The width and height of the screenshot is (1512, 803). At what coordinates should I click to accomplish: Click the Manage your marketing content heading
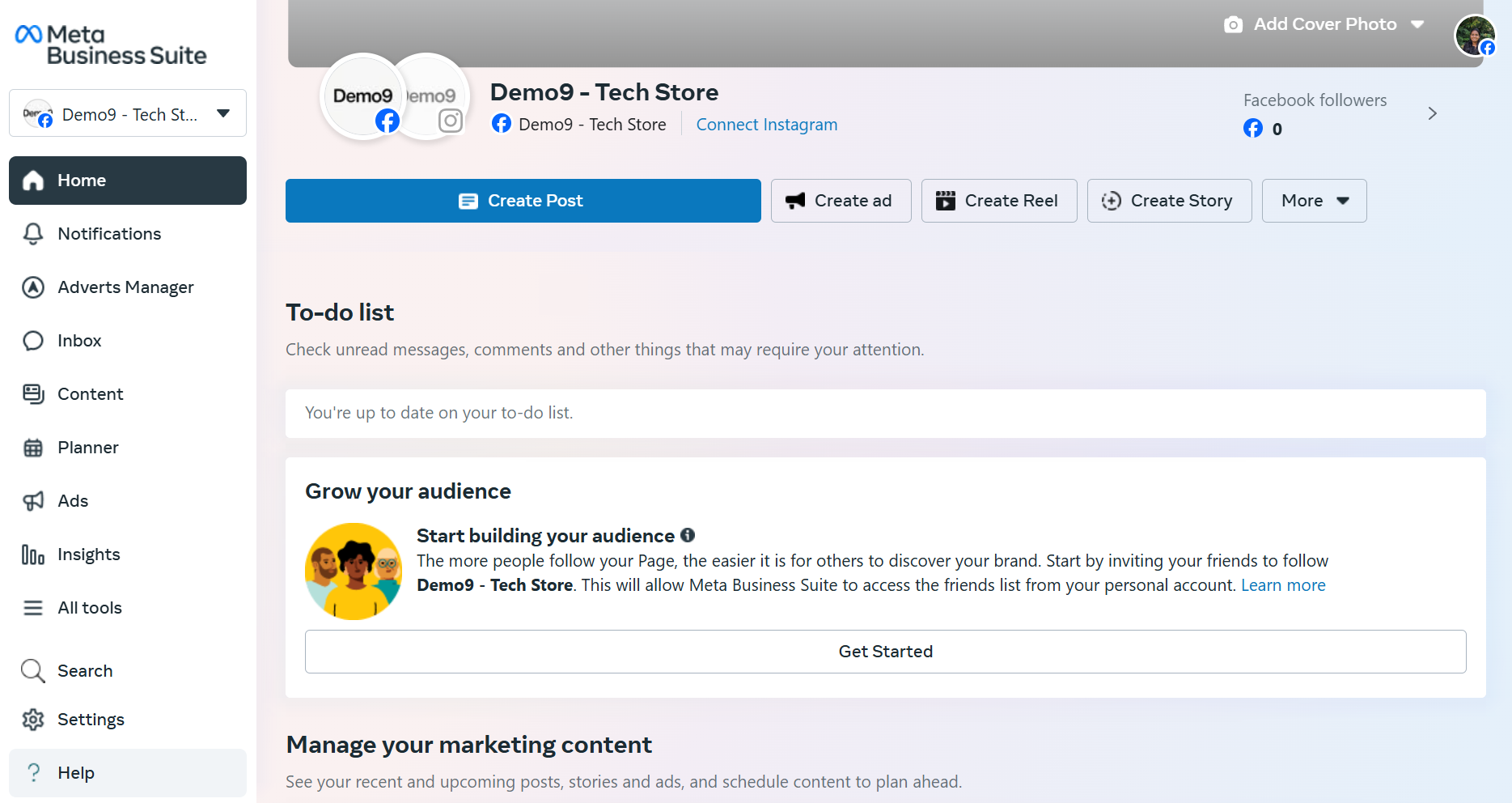point(469,745)
